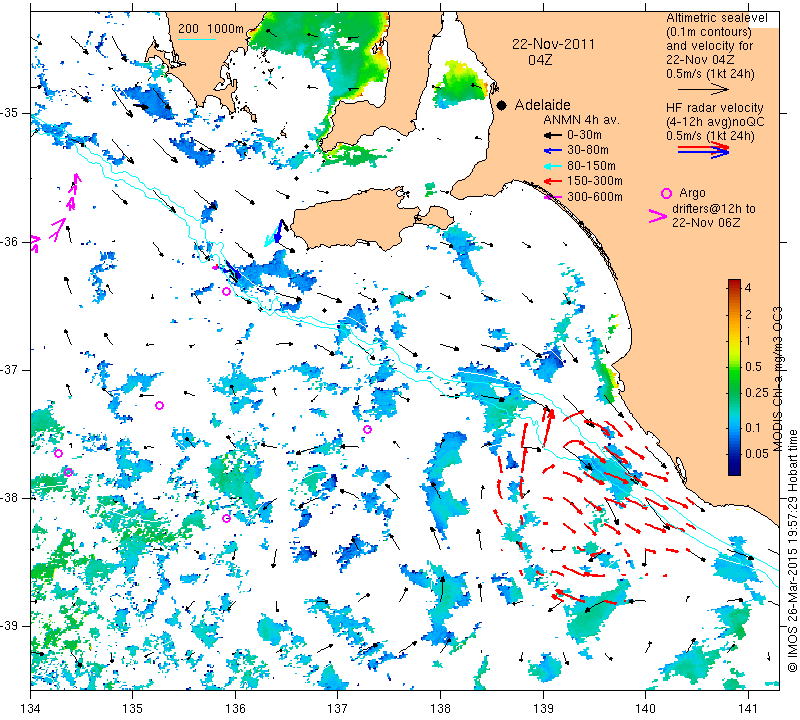Click the '0.5m/s (1kt 24h)' altimetric scale text
800x720 pixels.
710,74
